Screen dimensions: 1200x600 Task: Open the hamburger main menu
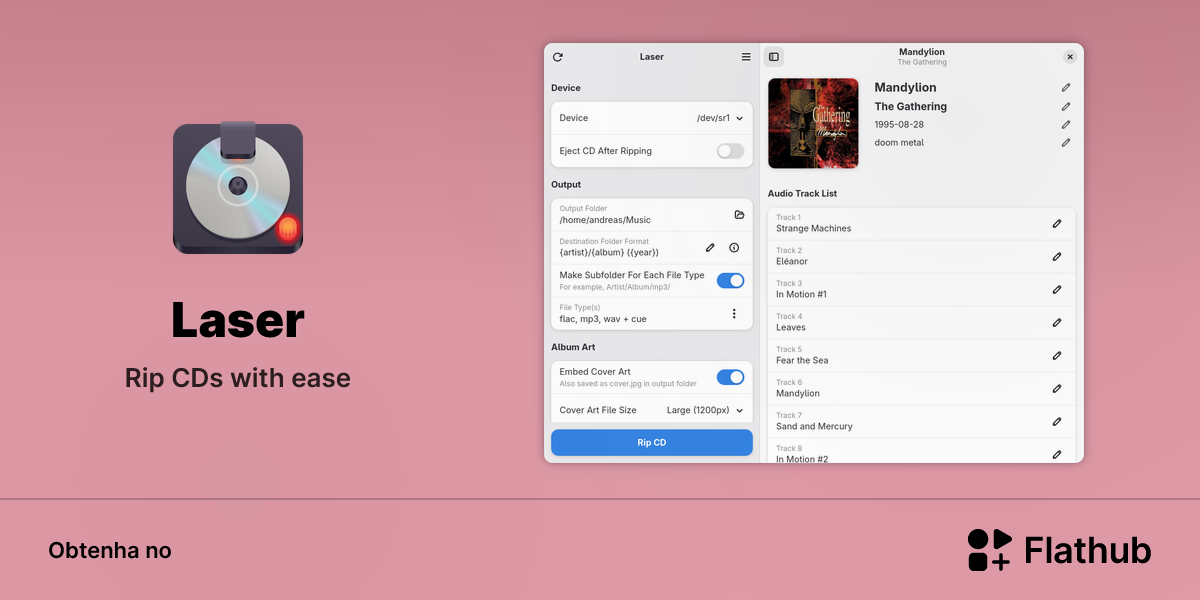(746, 57)
